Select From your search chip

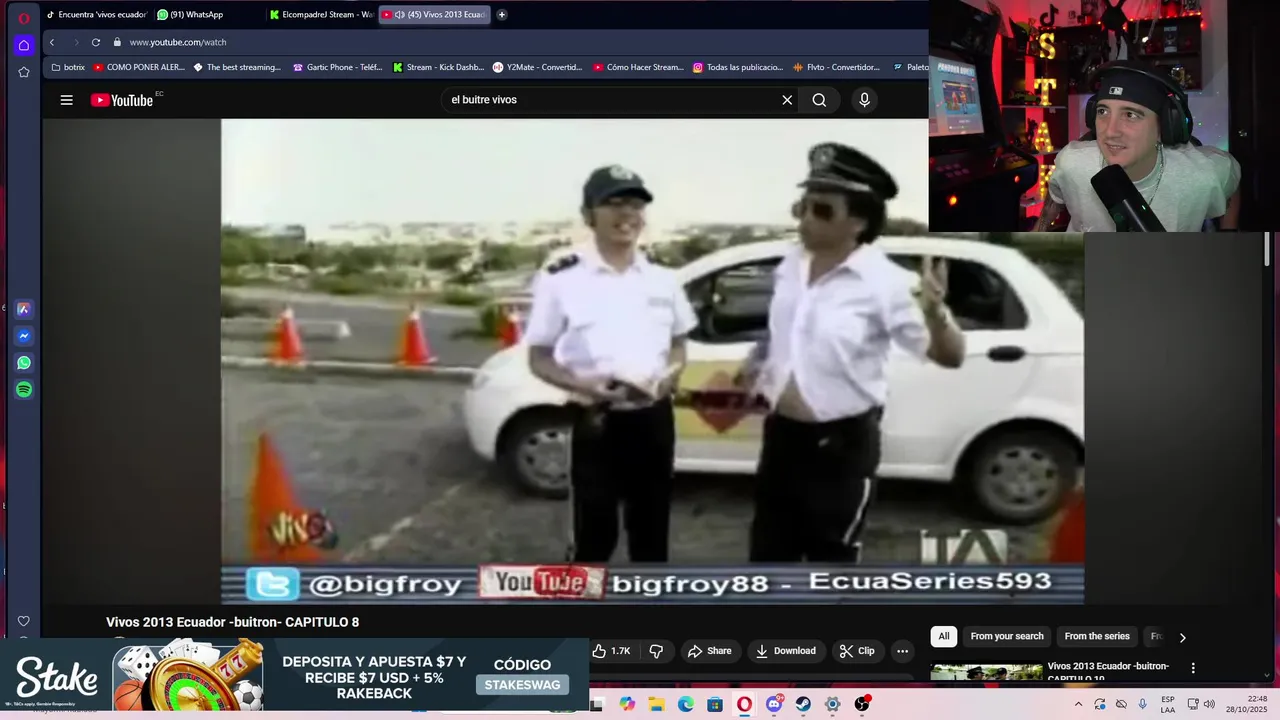point(1007,636)
